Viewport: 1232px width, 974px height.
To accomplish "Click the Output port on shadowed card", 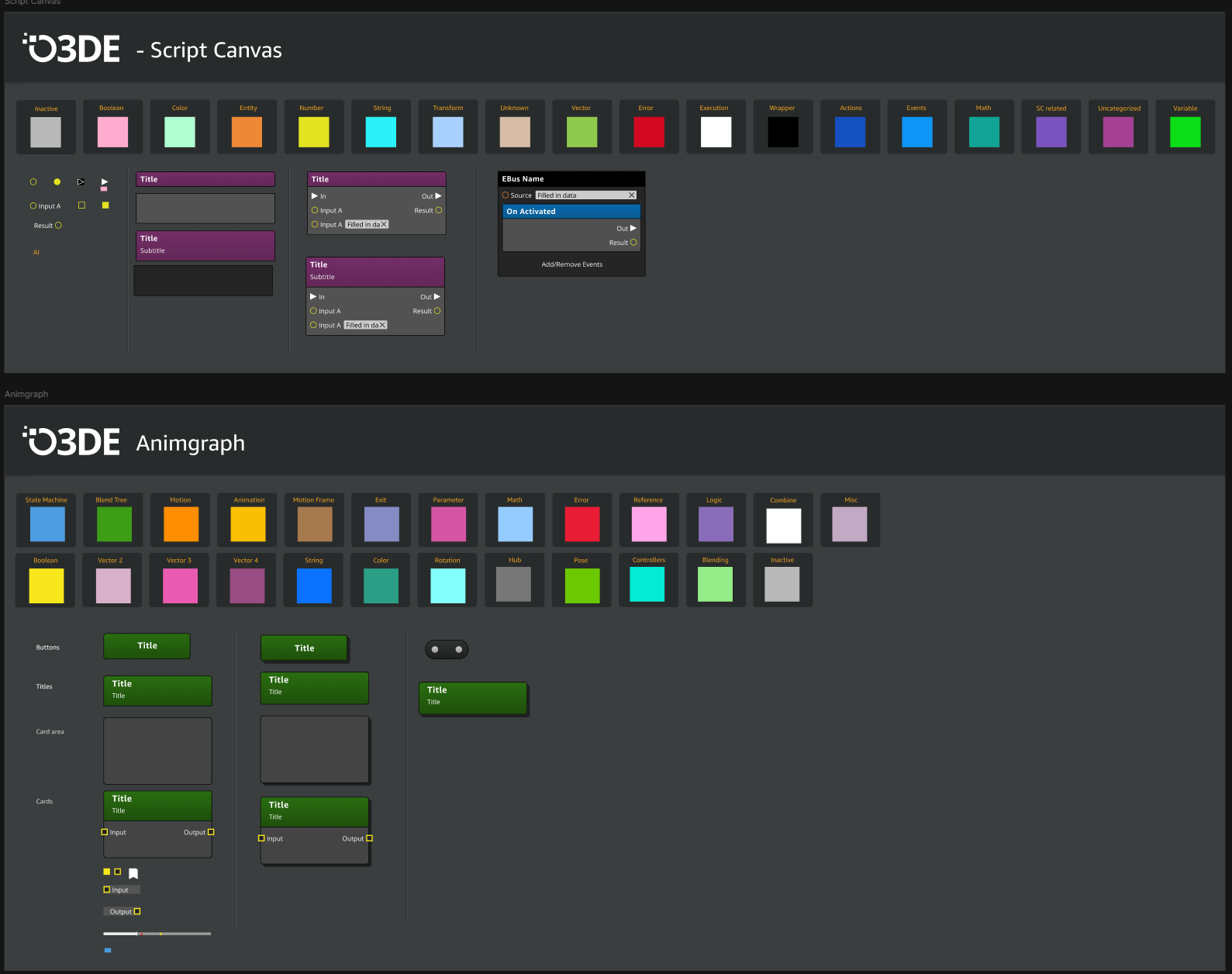I will 369,838.
